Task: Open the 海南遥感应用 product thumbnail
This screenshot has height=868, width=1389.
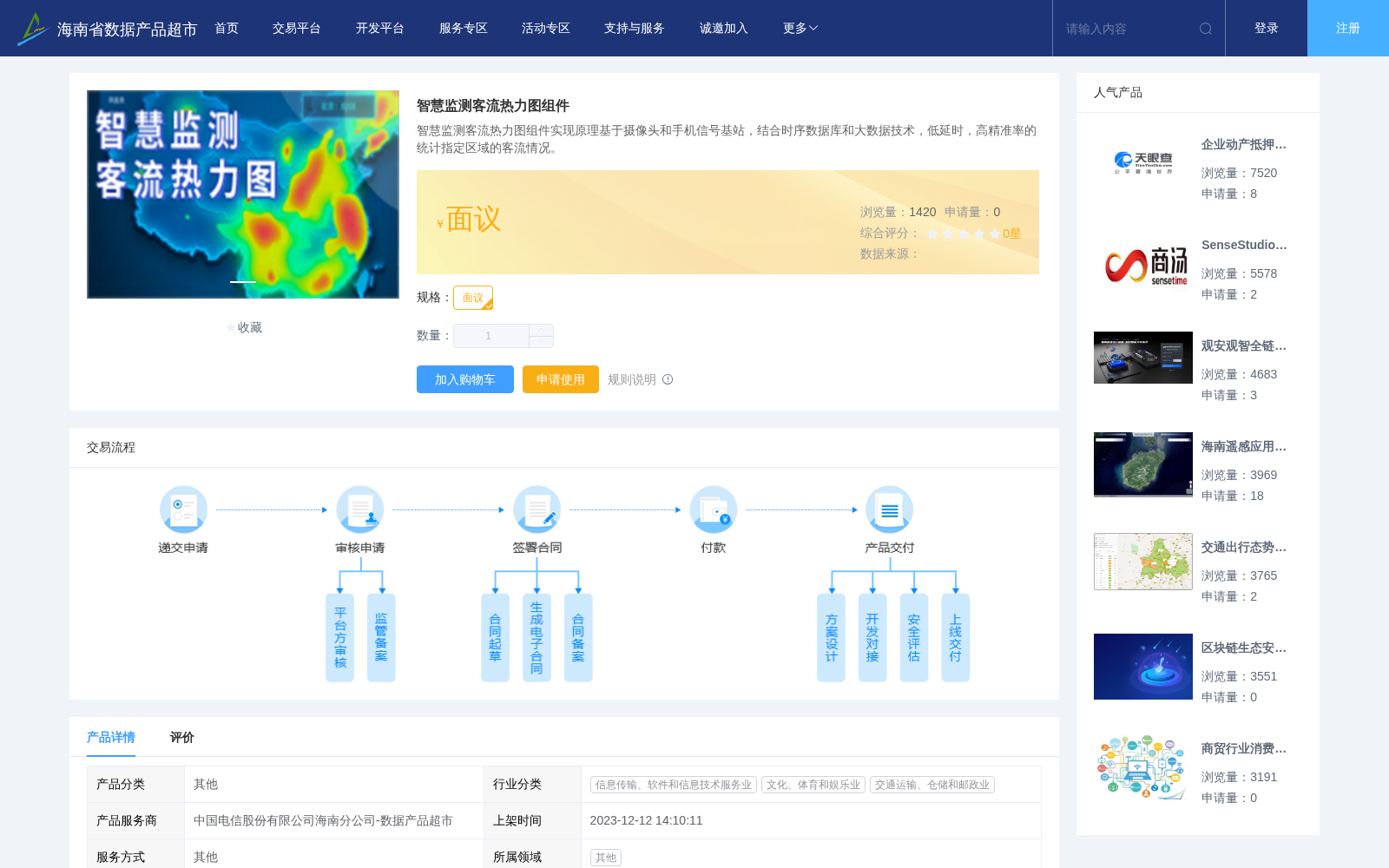Action: point(1143,464)
